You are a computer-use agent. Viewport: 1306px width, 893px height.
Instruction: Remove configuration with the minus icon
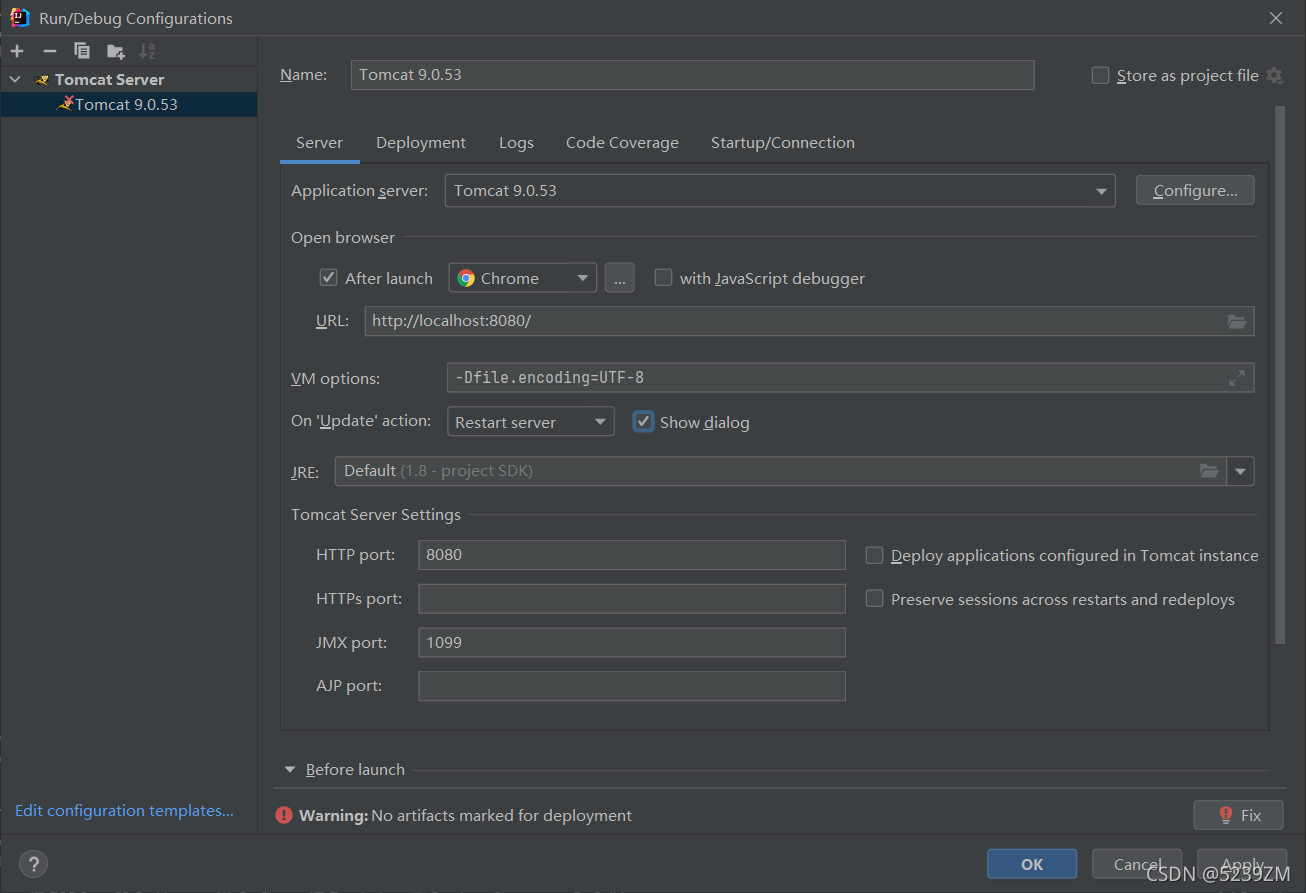point(50,51)
